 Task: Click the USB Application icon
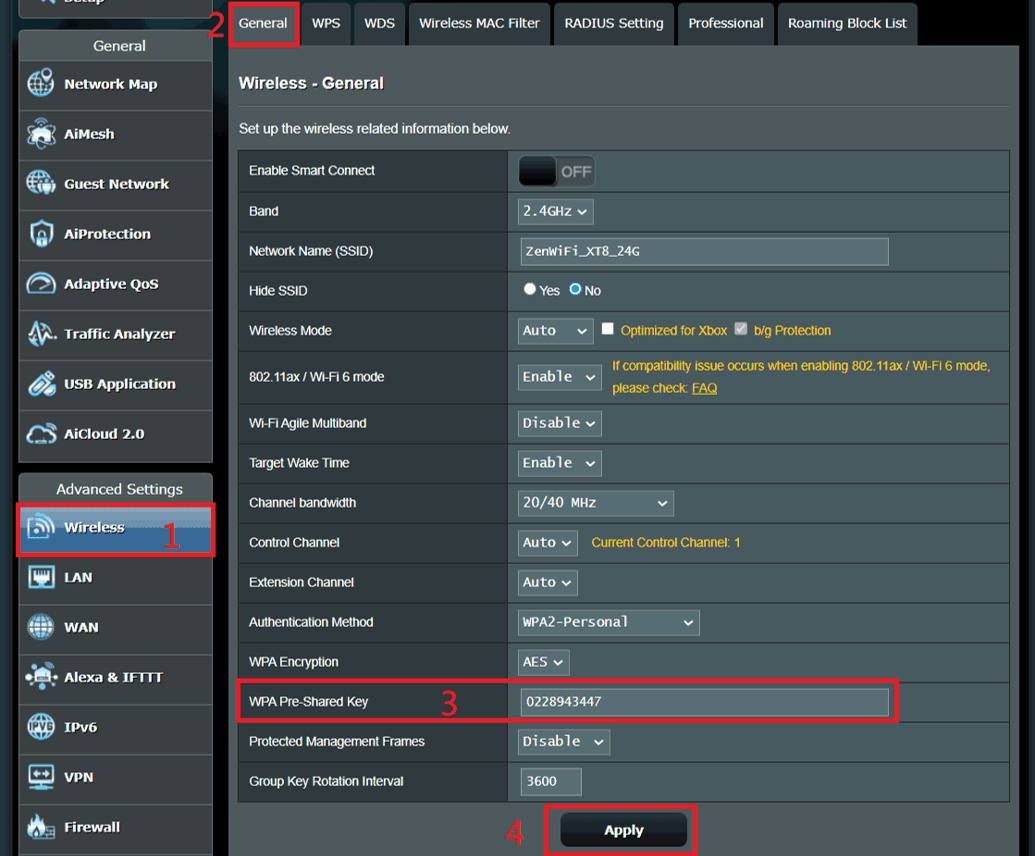[41, 384]
